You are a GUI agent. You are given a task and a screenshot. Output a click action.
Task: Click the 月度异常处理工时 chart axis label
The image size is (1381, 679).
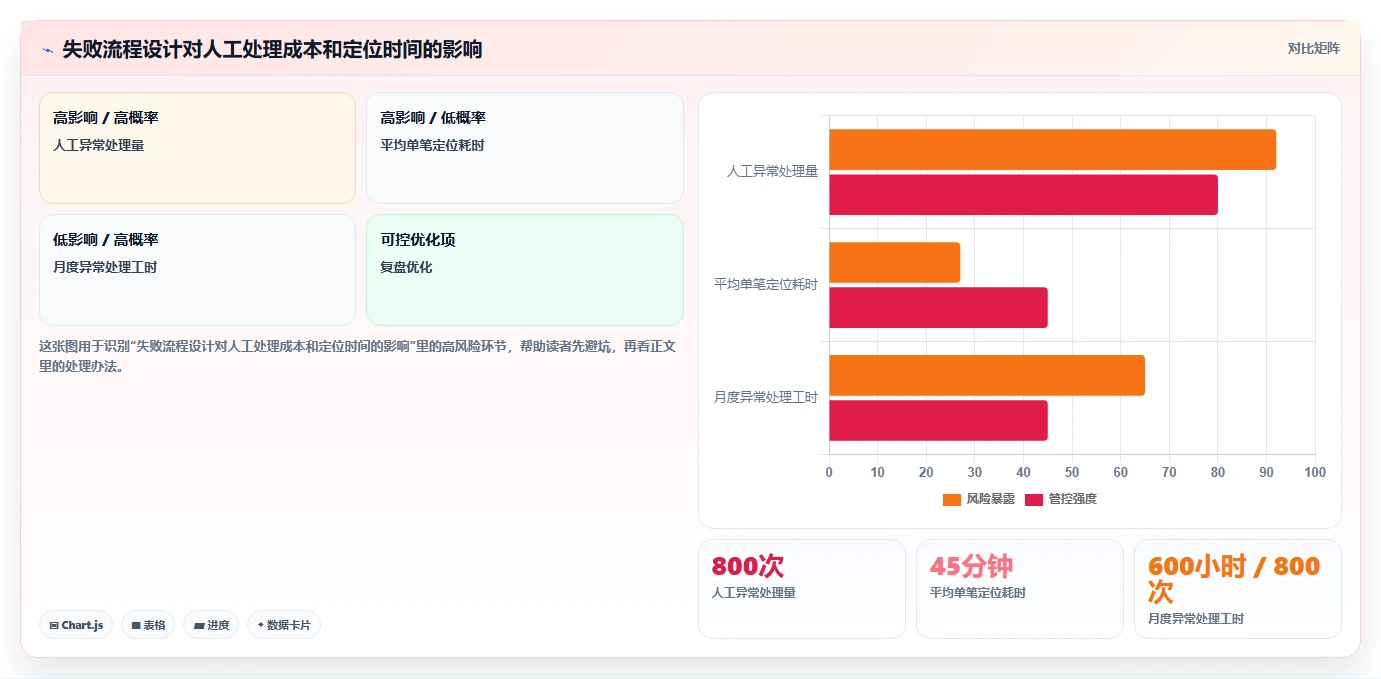point(765,398)
